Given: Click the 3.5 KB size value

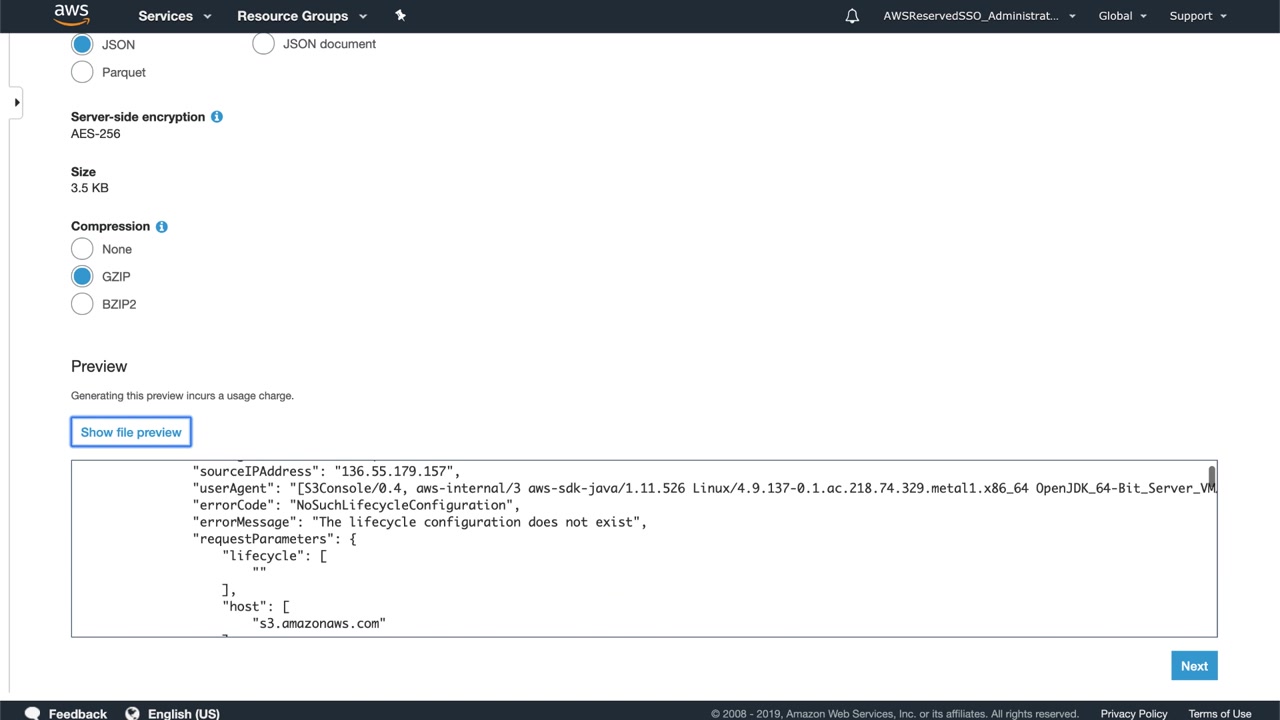Looking at the screenshot, I should (90, 188).
